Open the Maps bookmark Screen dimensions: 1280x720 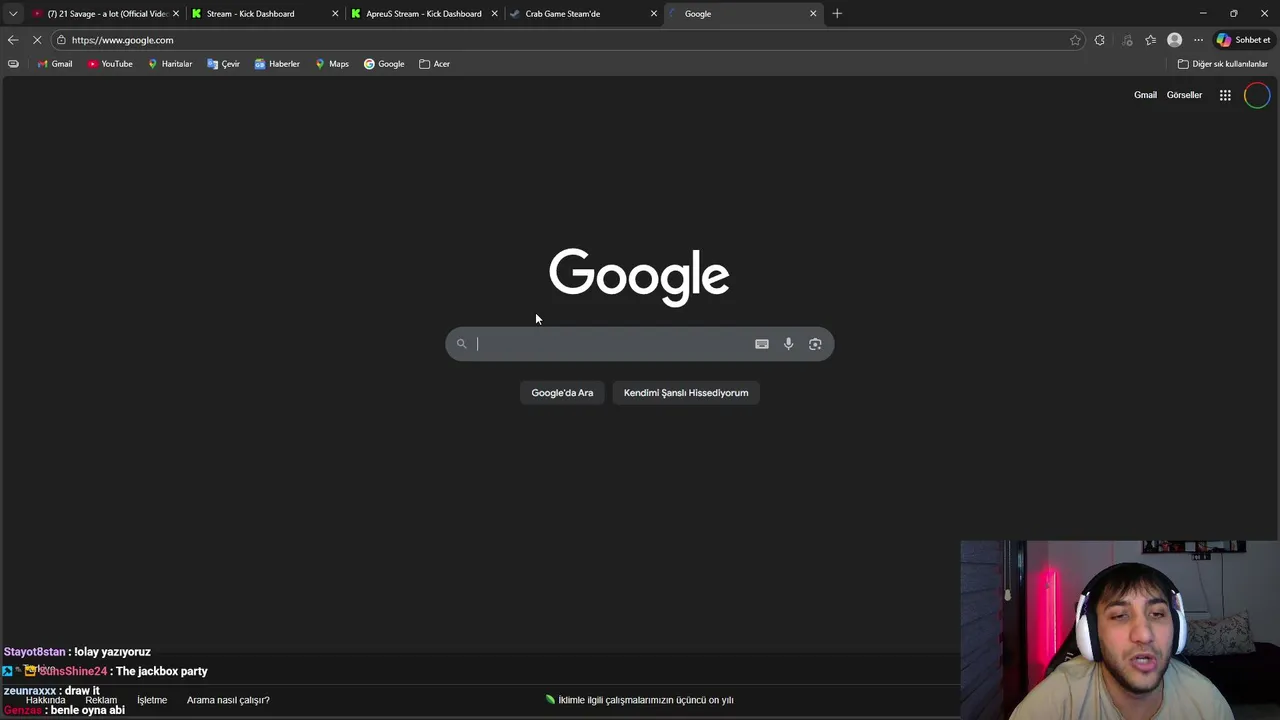pos(332,64)
